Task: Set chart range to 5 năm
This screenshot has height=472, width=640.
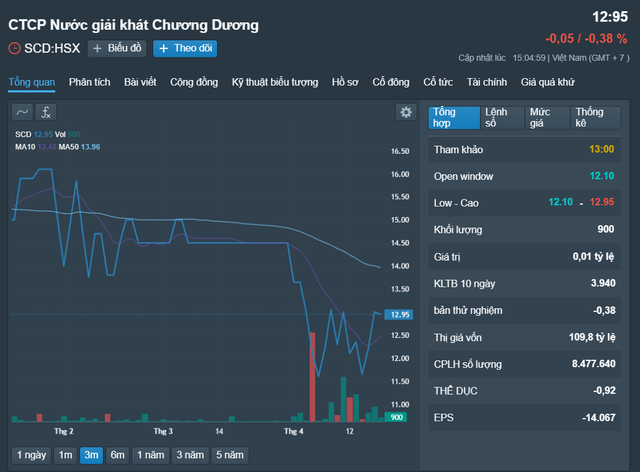Action: click(230, 455)
